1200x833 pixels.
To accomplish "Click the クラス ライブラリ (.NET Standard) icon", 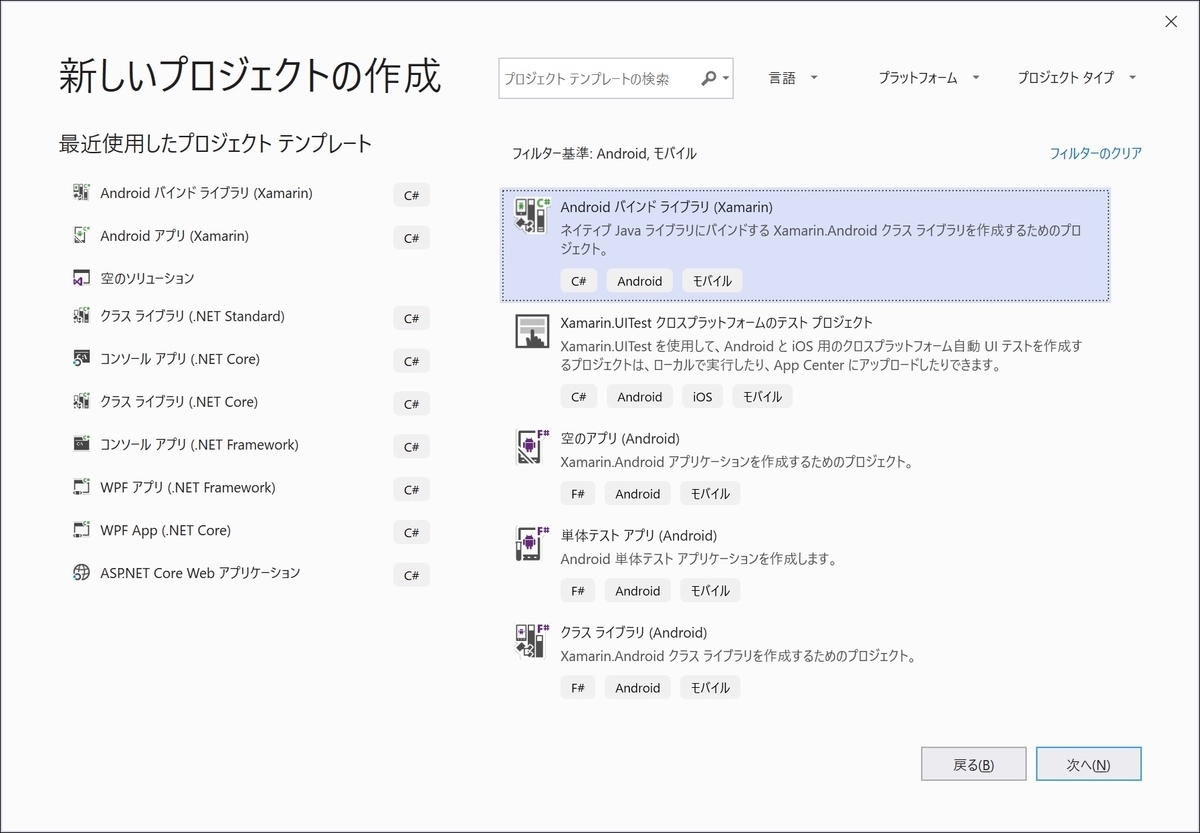I will click(x=81, y=318).
